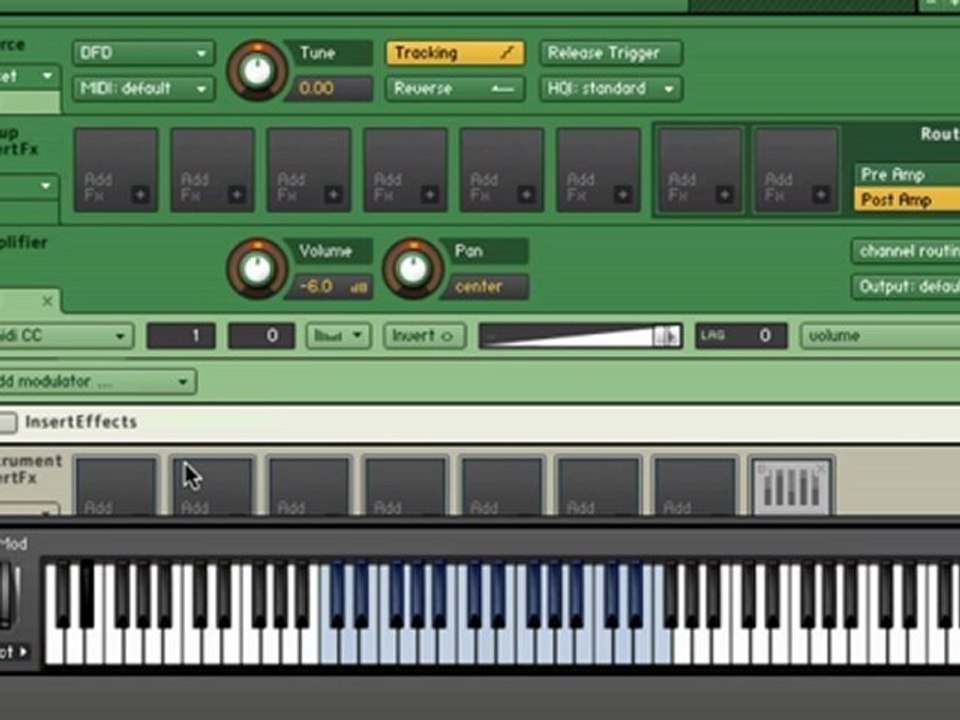Toggle the Tracking button
This screenshot has width=960, height=720.
point(454,53)
